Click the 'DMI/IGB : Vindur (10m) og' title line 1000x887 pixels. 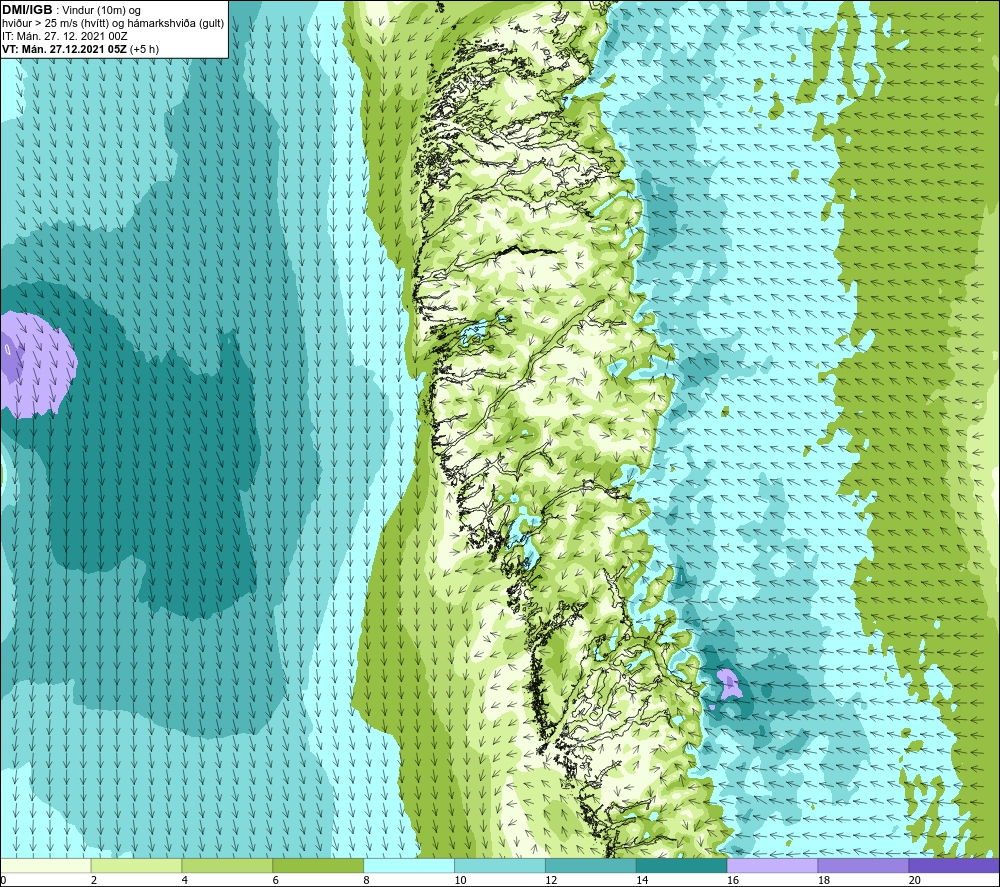pyautogui.click(x=71, y=10)
